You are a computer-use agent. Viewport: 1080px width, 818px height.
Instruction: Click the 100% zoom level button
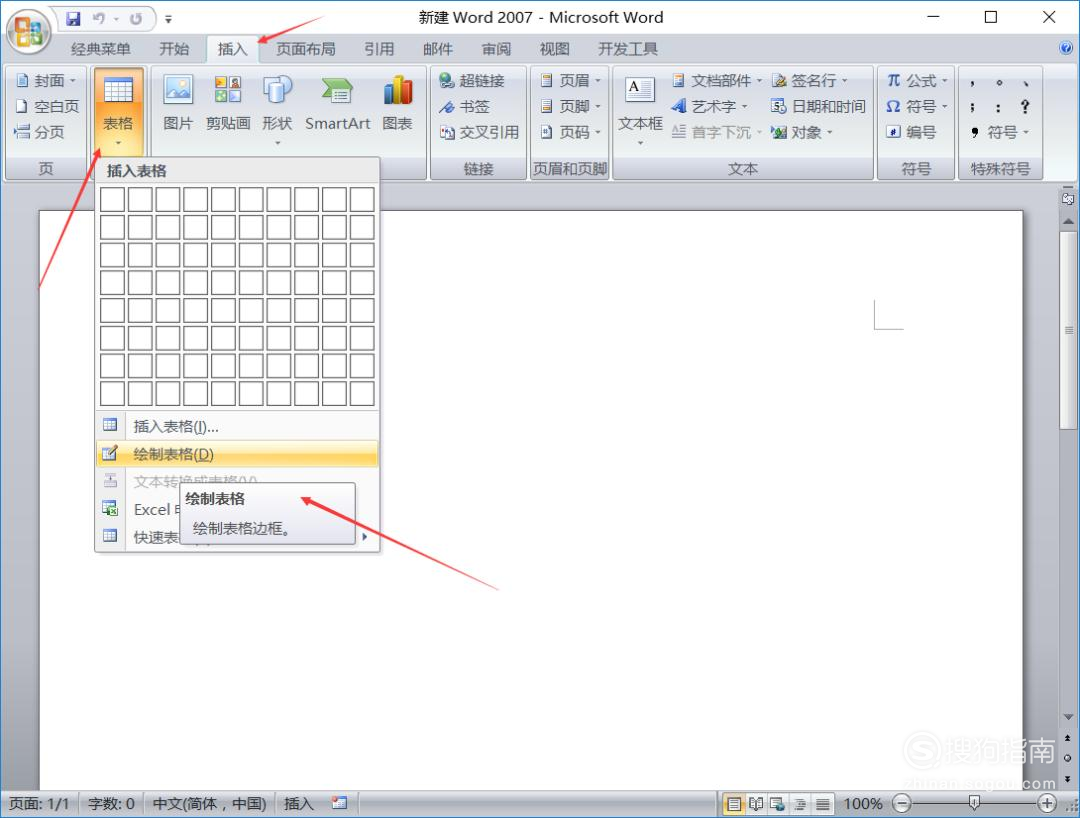862,804
